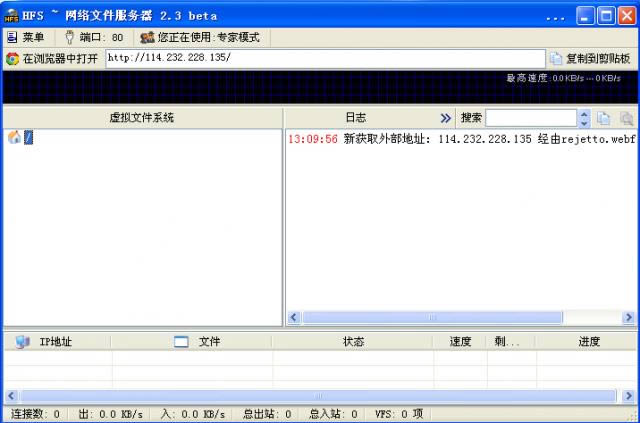Open the 菜单 menu button
Screen dimensions: 640x423
[x=27, y=38]
